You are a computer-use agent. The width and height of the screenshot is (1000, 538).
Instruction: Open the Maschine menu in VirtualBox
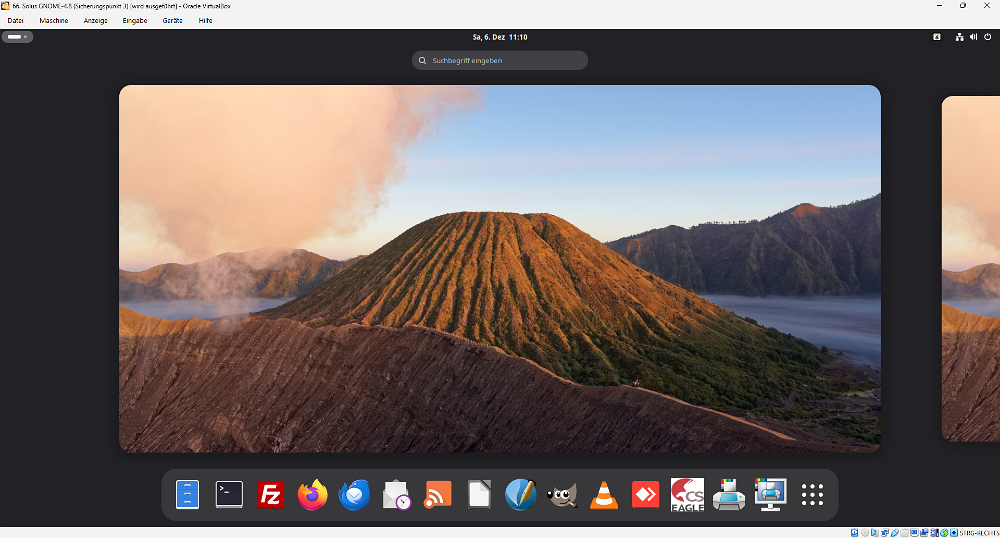click(x=54, y=20)
